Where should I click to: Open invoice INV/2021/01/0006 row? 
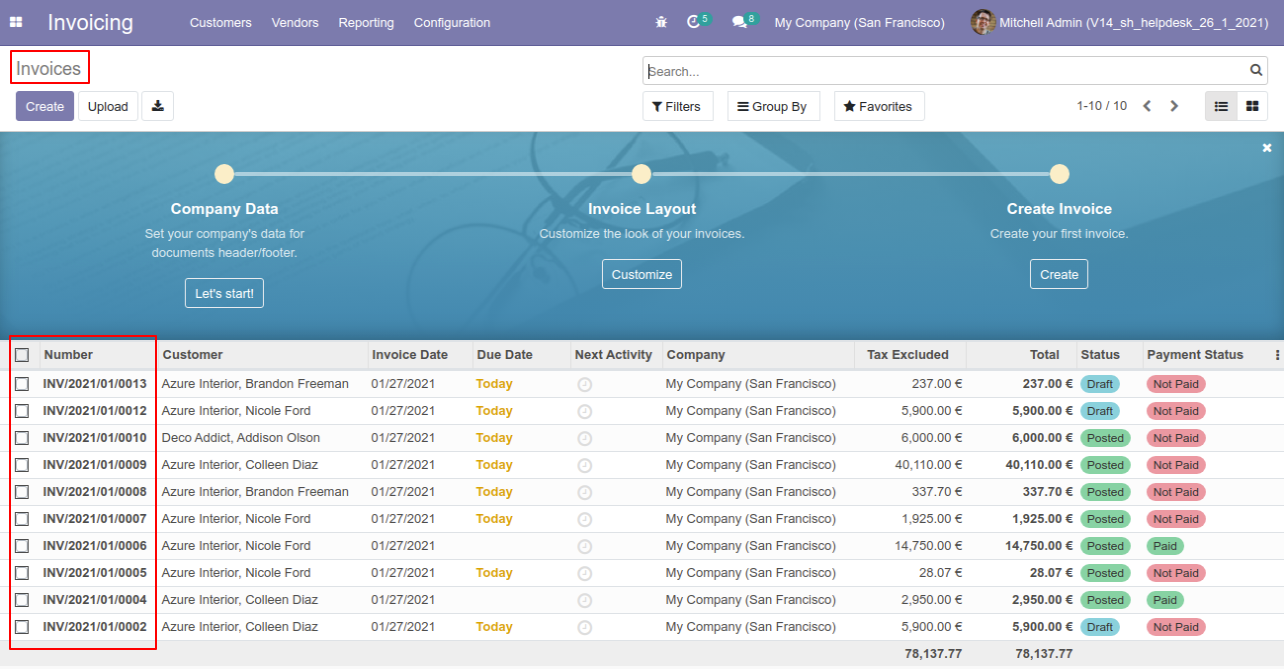(642, 546)
